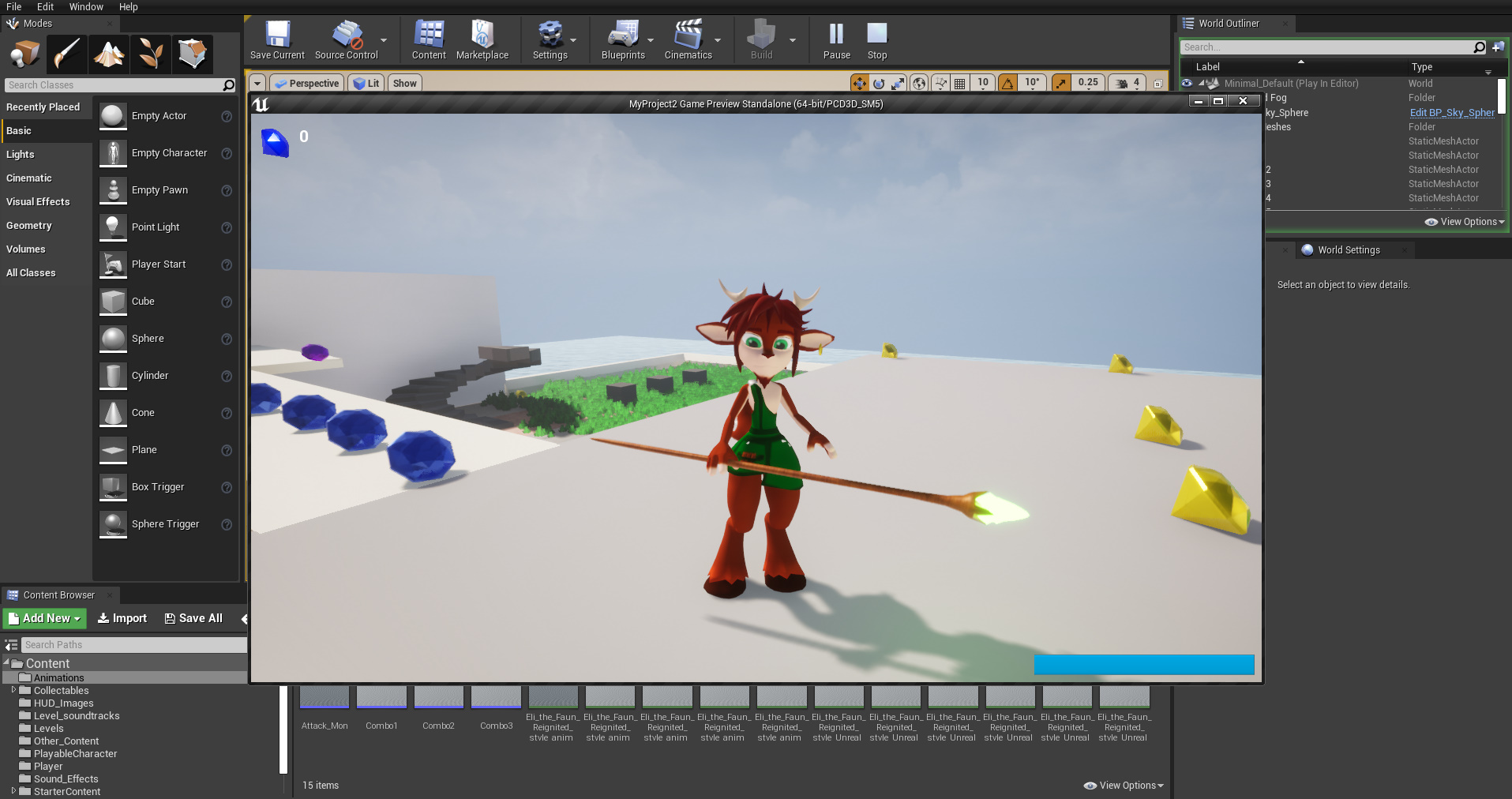Click the Player Start icon in the class list
Viewport: 1512px width, 799px height.
click(x=113, y=264)
